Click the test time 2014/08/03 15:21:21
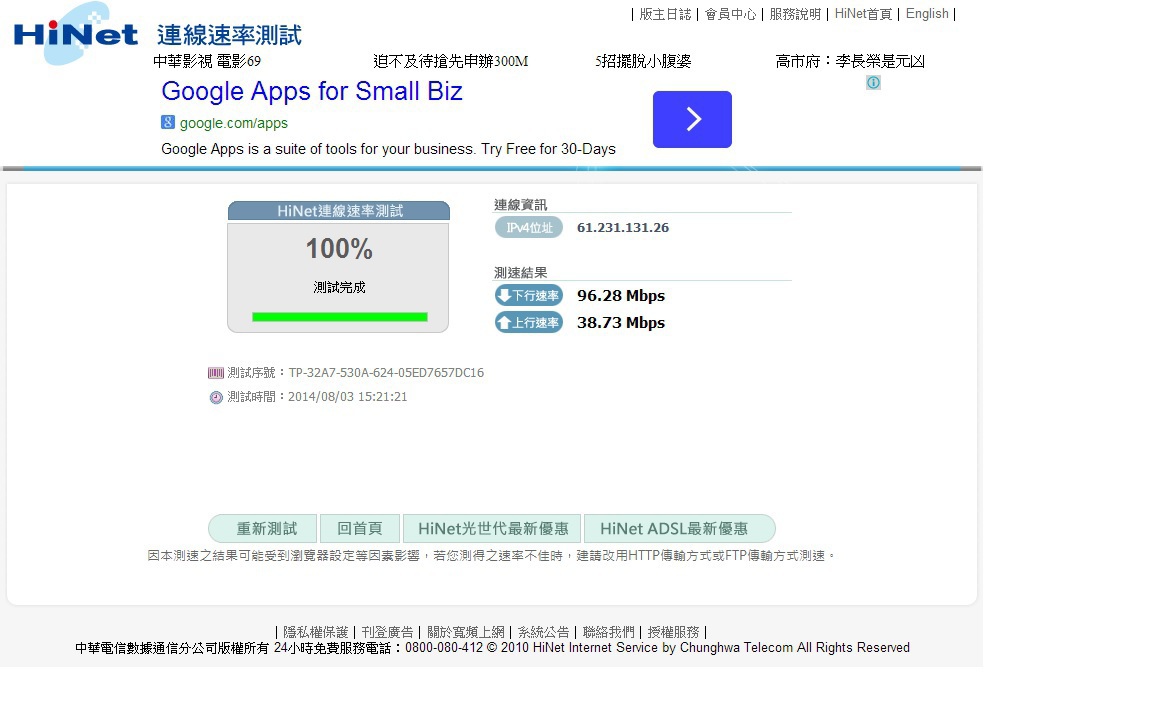1152x720 pixels. 348,397
